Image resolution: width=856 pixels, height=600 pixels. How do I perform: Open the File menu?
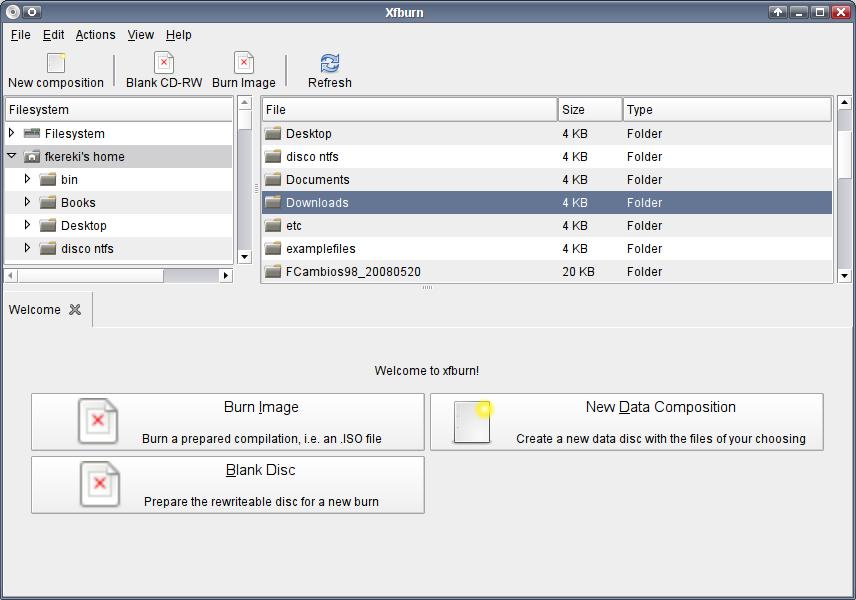[x=21, y=35]
